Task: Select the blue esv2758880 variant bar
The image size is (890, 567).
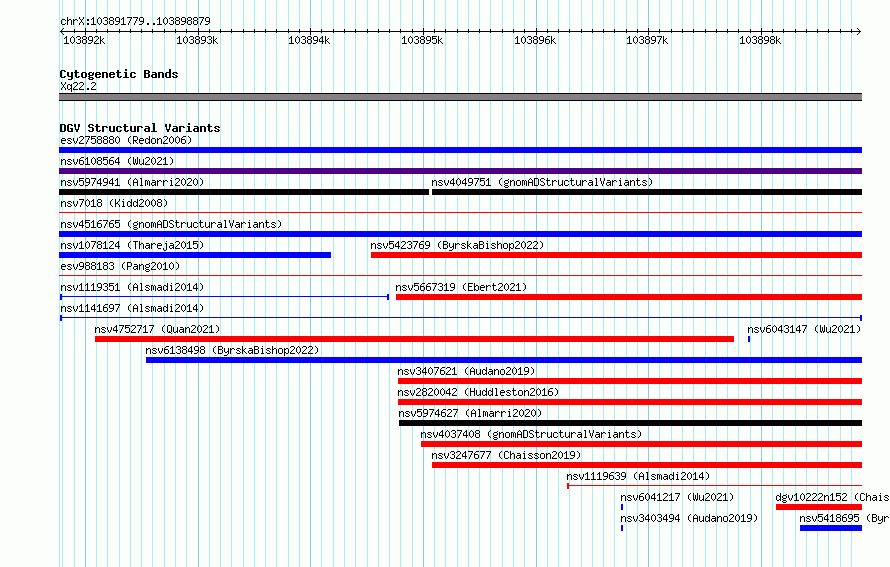Action: tap(460, 150)
